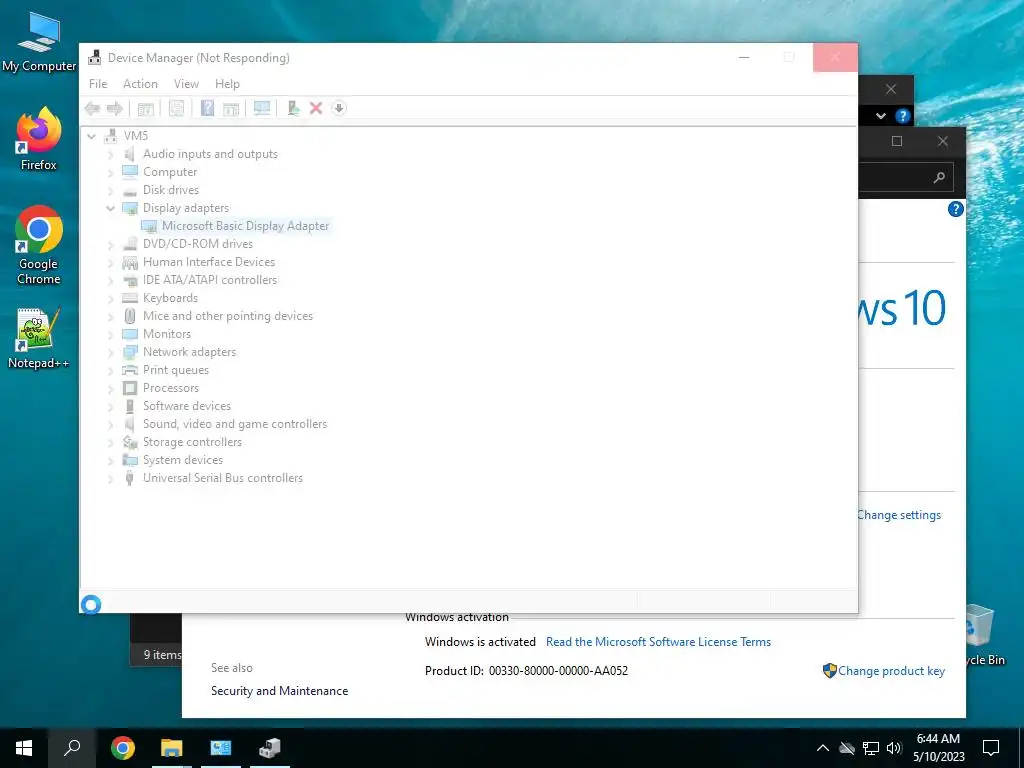Click the volume speaker tray icon

(x=894, y=748)
